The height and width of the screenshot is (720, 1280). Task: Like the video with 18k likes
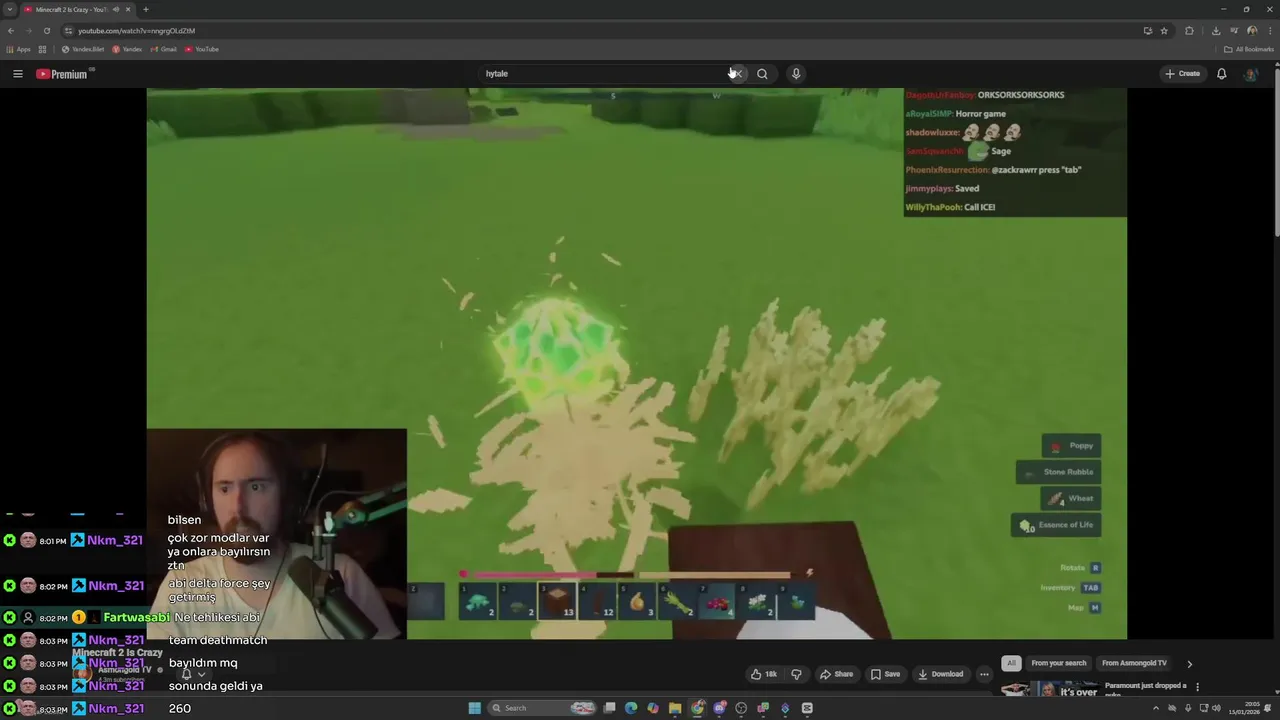[765, 674]
